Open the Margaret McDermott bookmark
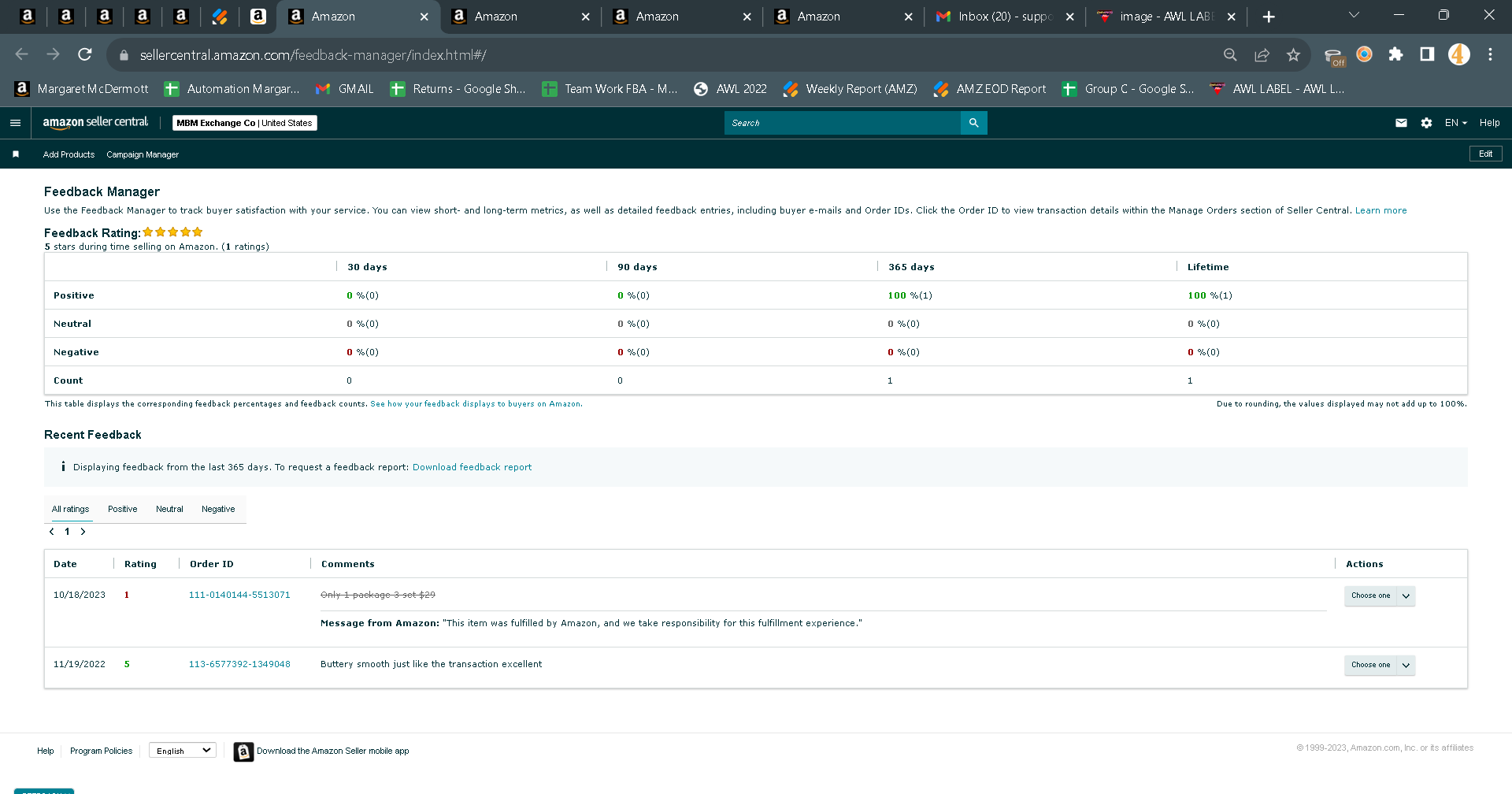This screenshot has width=1512, height=794. pyautogui.click(x=82, y=89)
